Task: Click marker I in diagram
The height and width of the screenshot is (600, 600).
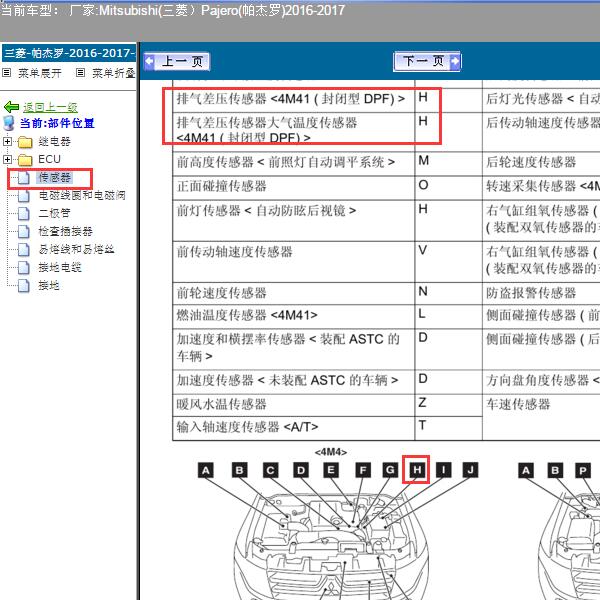Action: (443, 470)
